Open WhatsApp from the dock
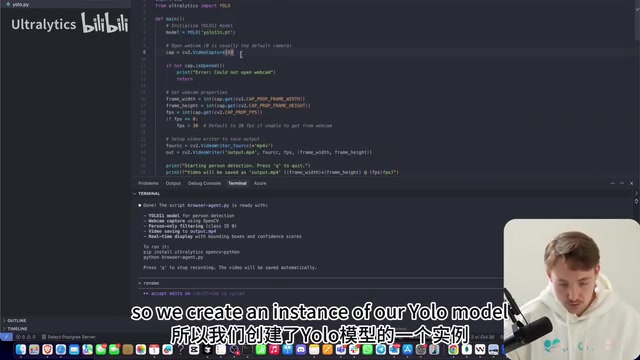640x360 pixels. (x=367, y=349)
